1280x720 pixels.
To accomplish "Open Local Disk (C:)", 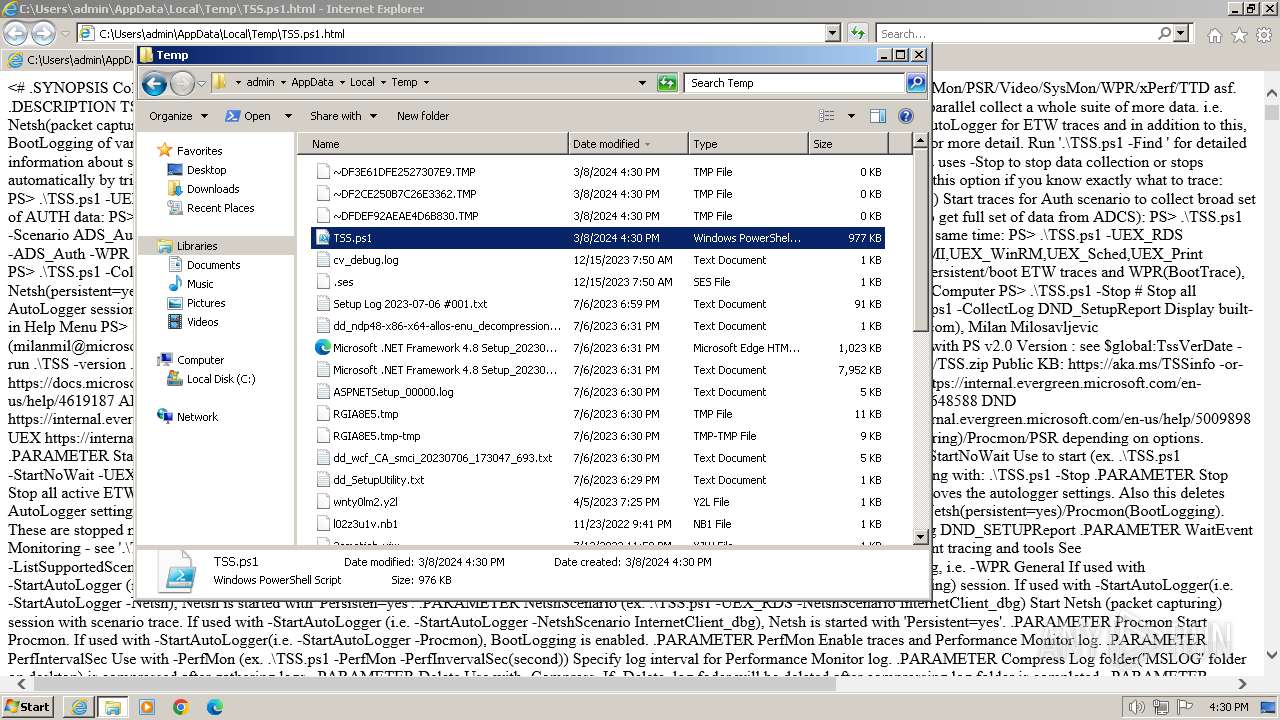I will coord(220,379).
